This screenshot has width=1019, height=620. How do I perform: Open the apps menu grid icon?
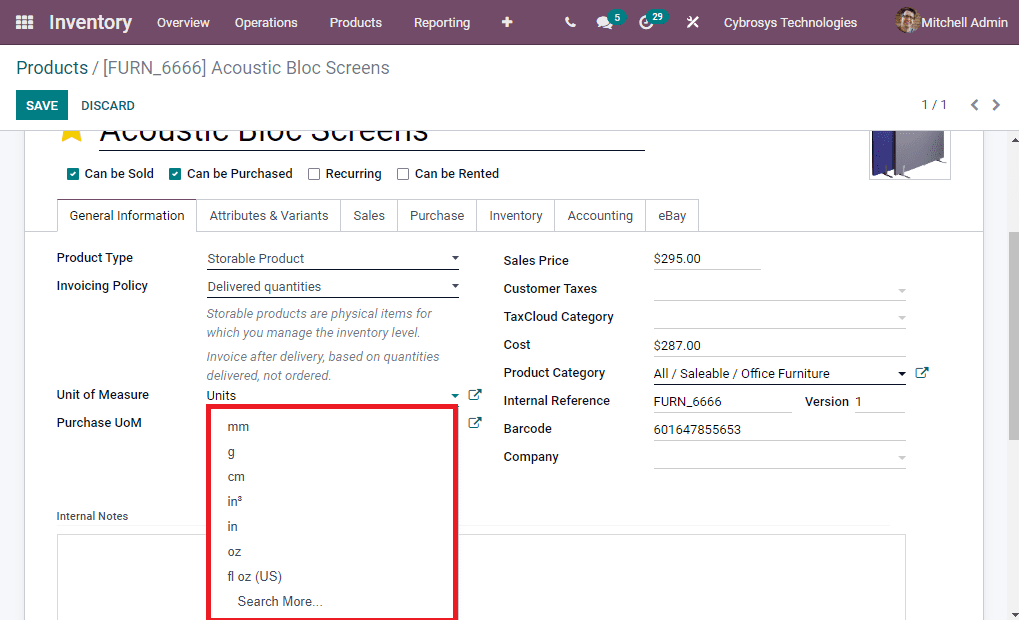(23, 22)
